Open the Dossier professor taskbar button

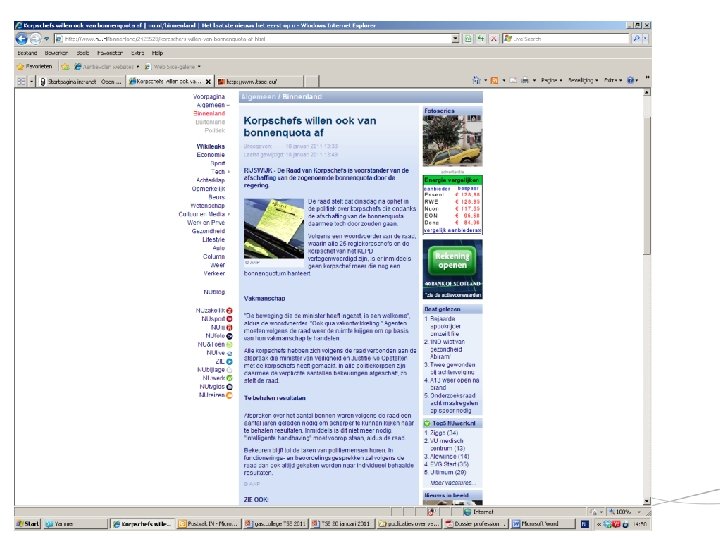point(476,523)
